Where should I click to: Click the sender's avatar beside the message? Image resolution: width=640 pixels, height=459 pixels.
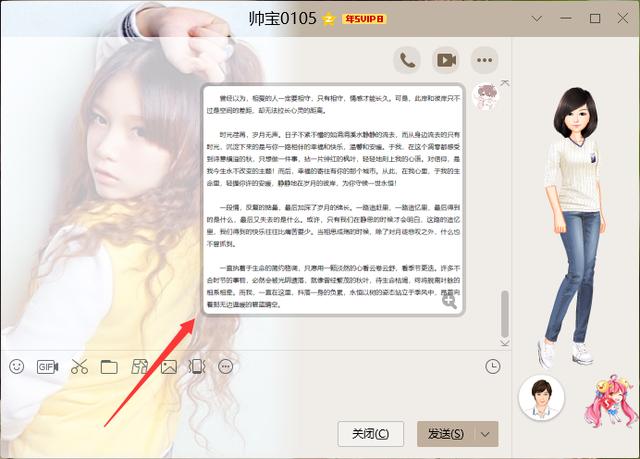pyautogui.click(x=485, y=97)
